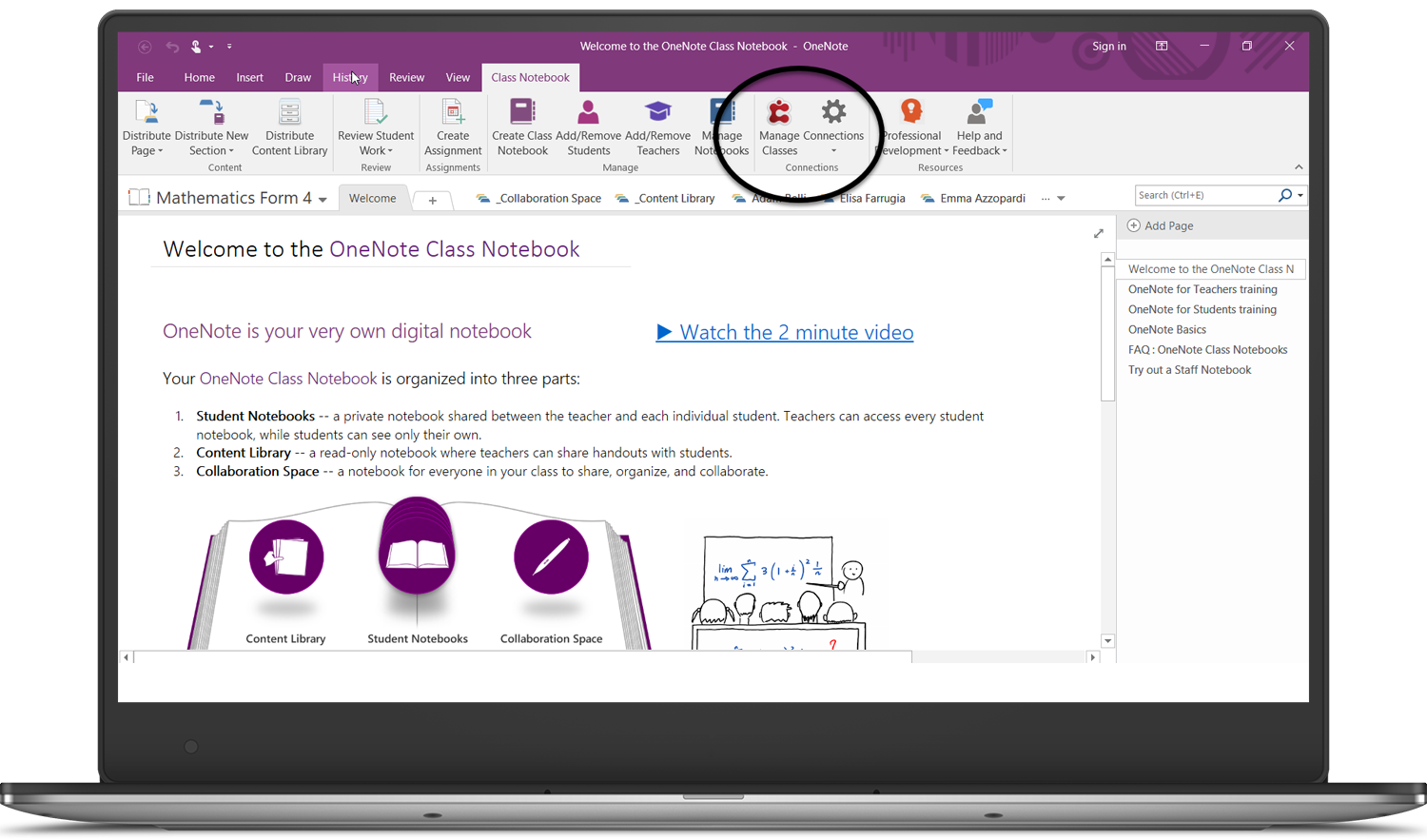This screenshot has width=1427, height=840.
Task: Click the horizontal scrollbar left arrow
Action: click(126, 657)
